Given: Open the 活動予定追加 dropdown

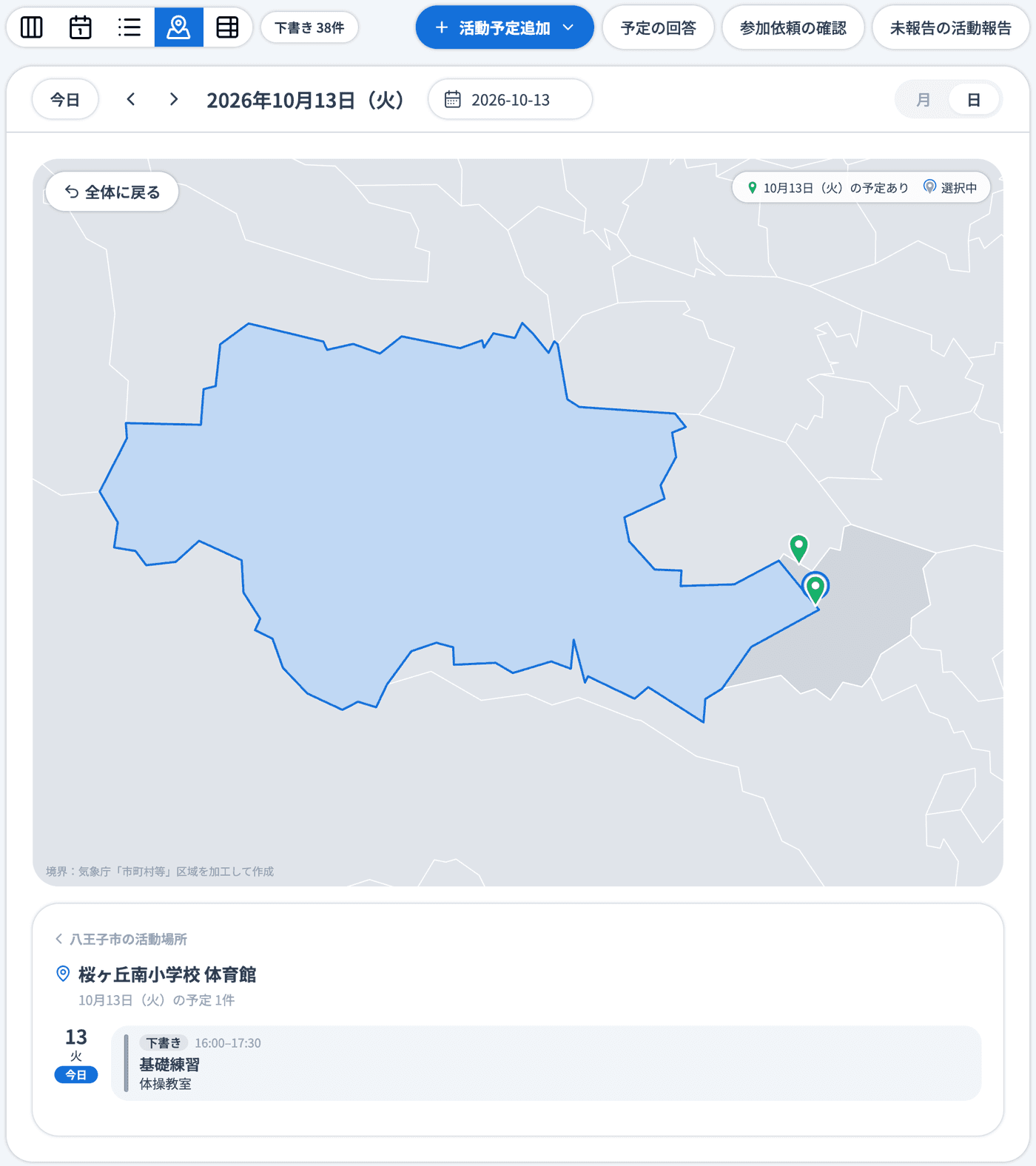Looking at the screenshot, I should pos(505,27).
